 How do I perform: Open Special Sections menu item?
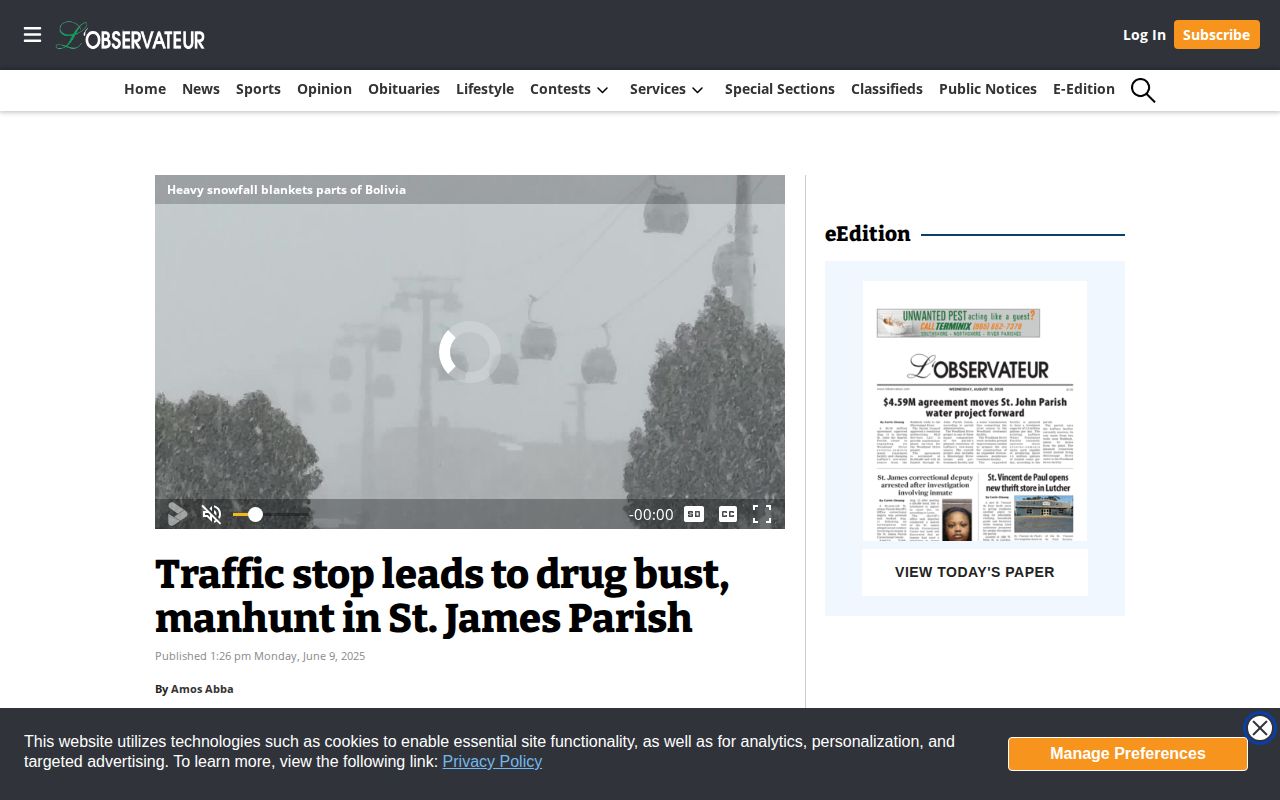pos(780,89)
